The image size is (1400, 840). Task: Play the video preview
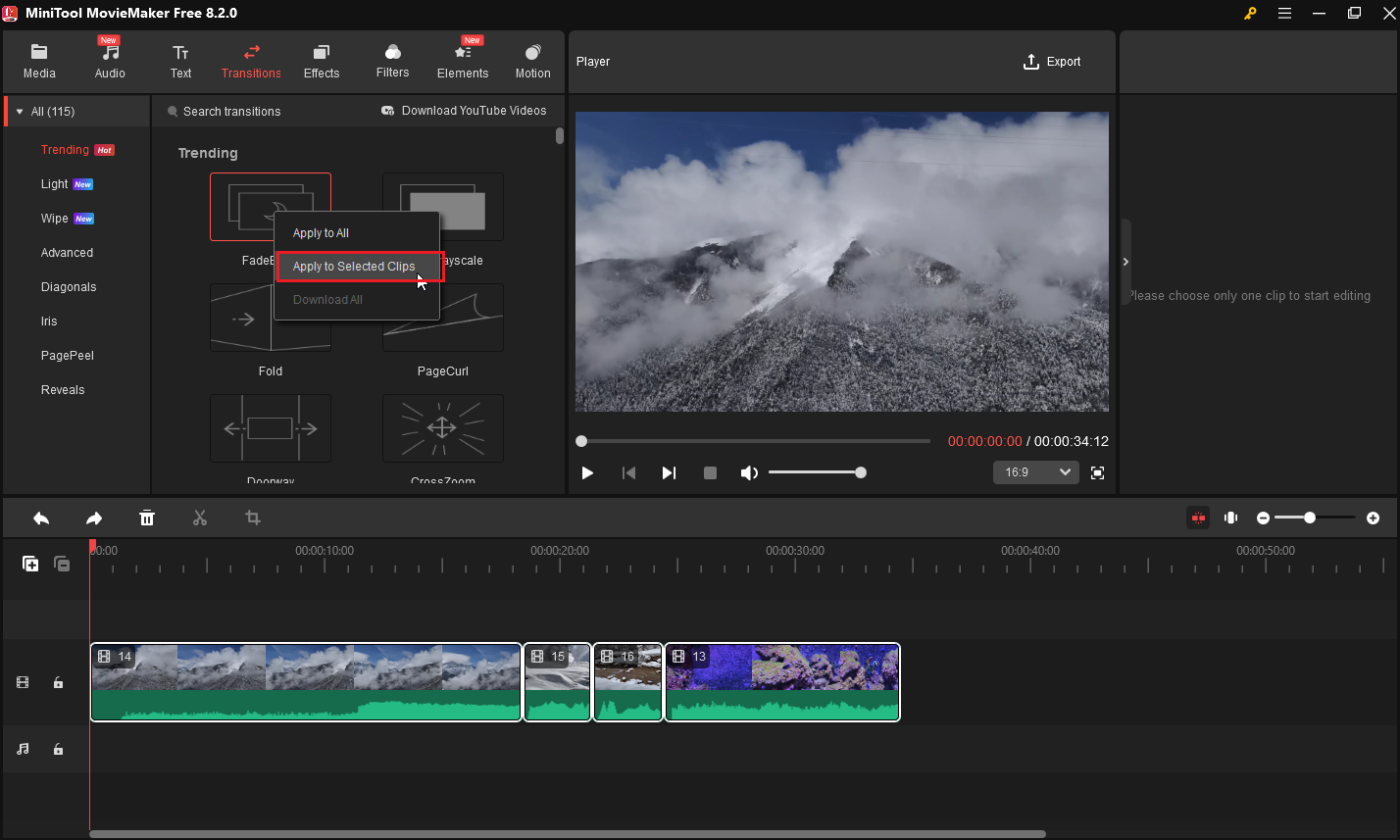587,472
